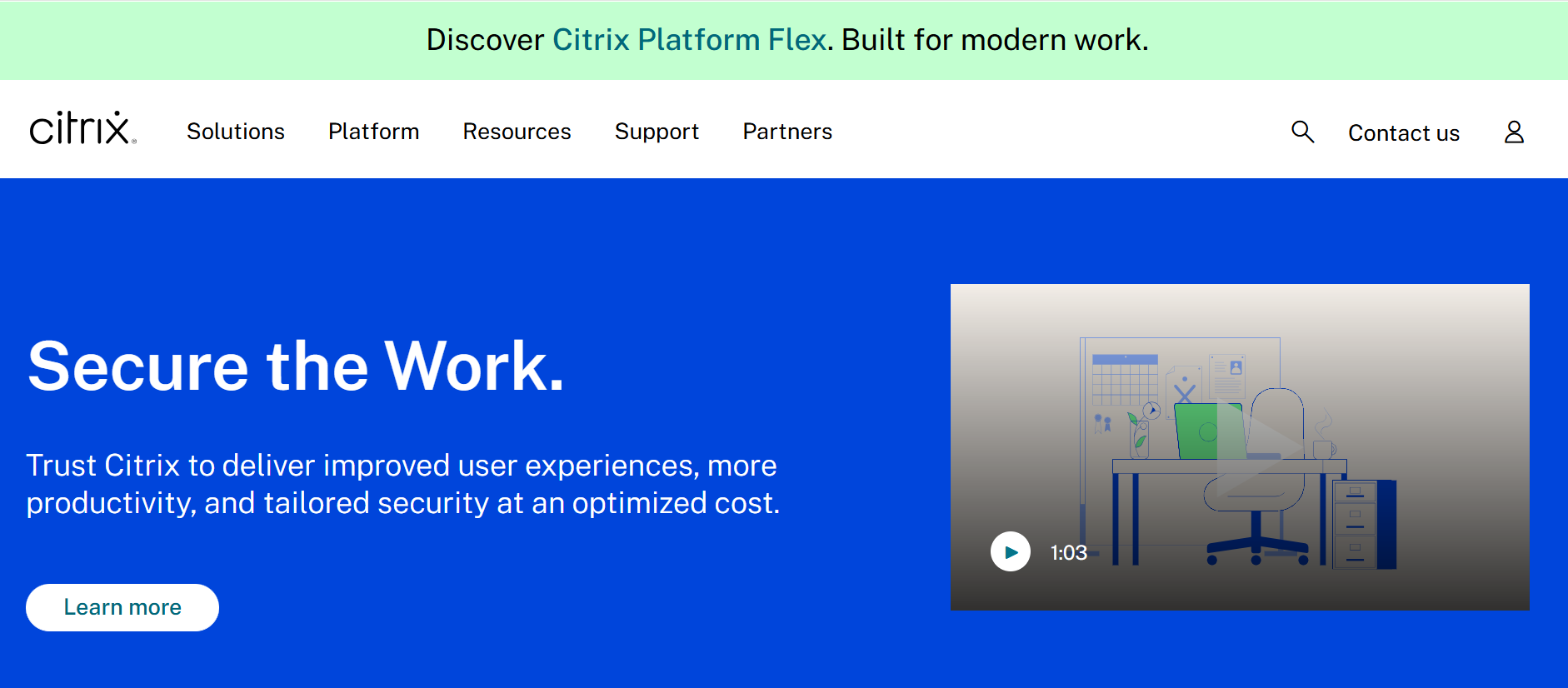Click the Learn more button
Screen dimensions: 1568x688
point(122,607)
